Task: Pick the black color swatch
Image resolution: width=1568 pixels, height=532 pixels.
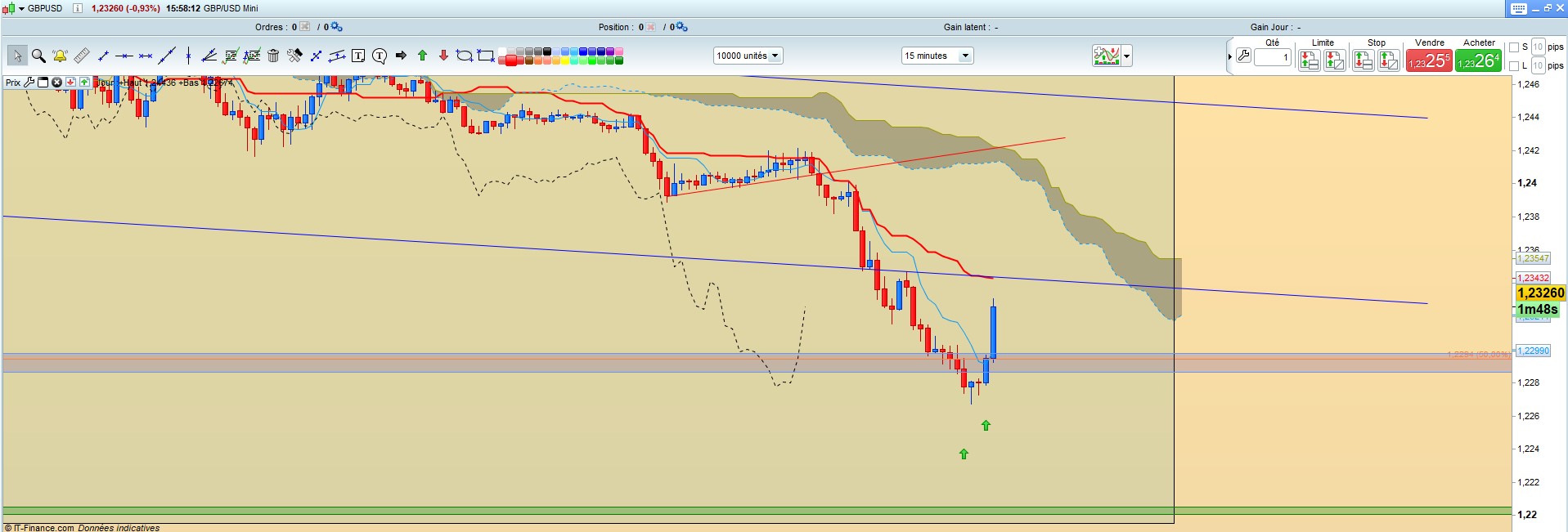Action: 546,51
